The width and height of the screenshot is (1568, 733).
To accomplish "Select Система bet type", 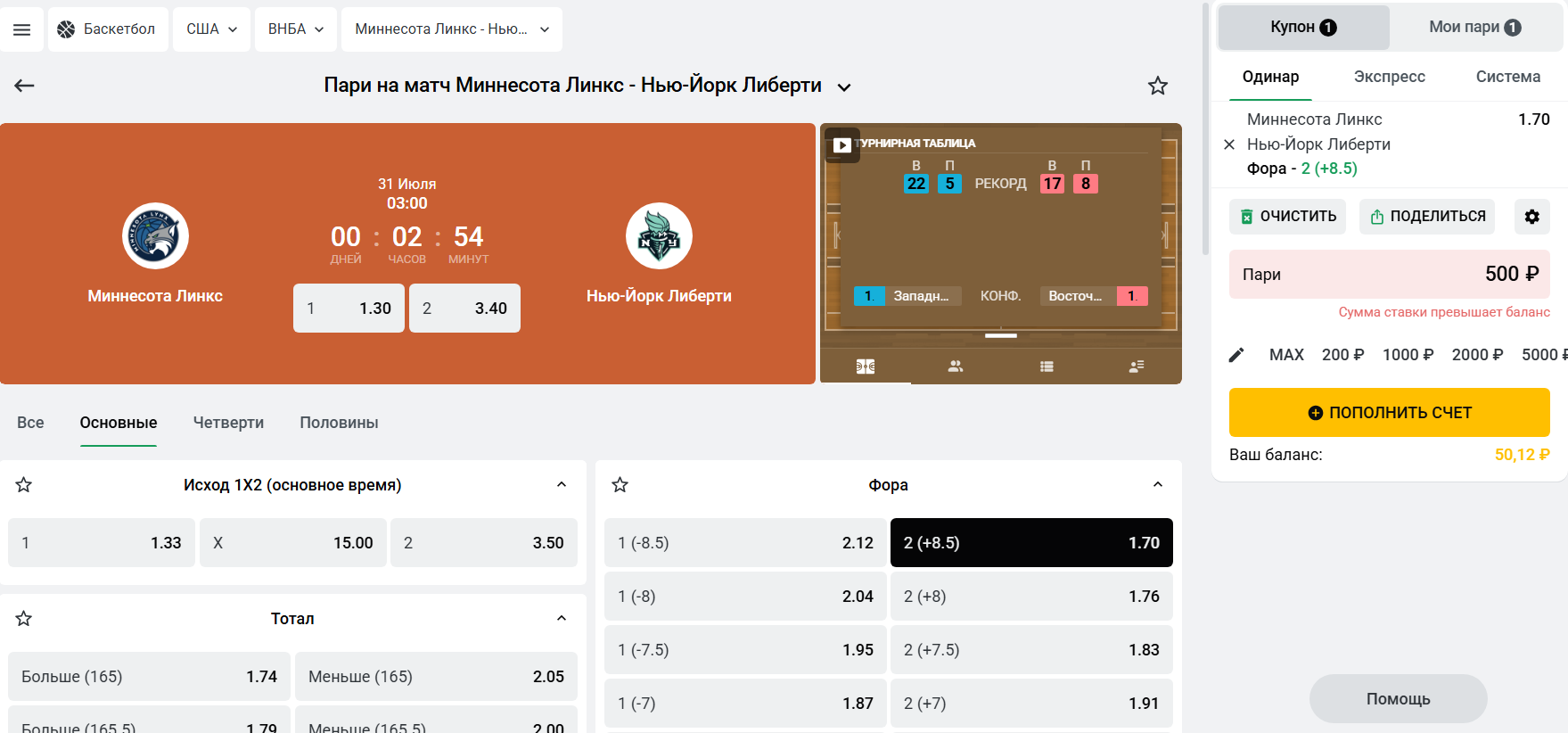I will click(1508, 77).
